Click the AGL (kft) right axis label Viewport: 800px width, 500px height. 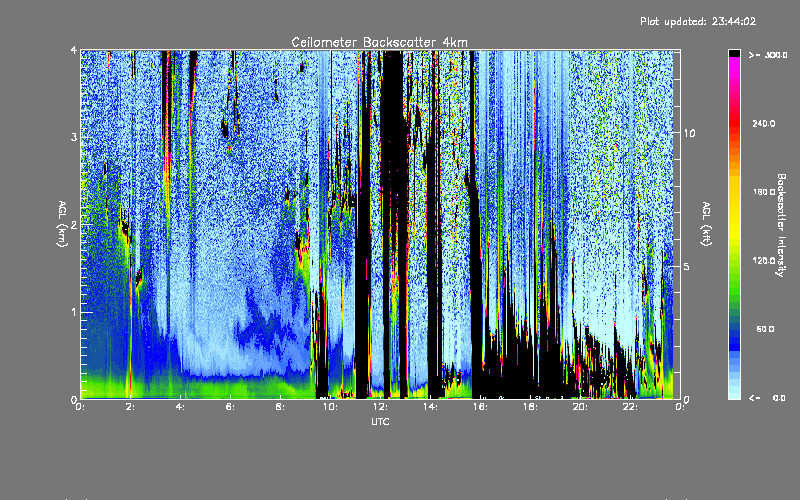706,224
